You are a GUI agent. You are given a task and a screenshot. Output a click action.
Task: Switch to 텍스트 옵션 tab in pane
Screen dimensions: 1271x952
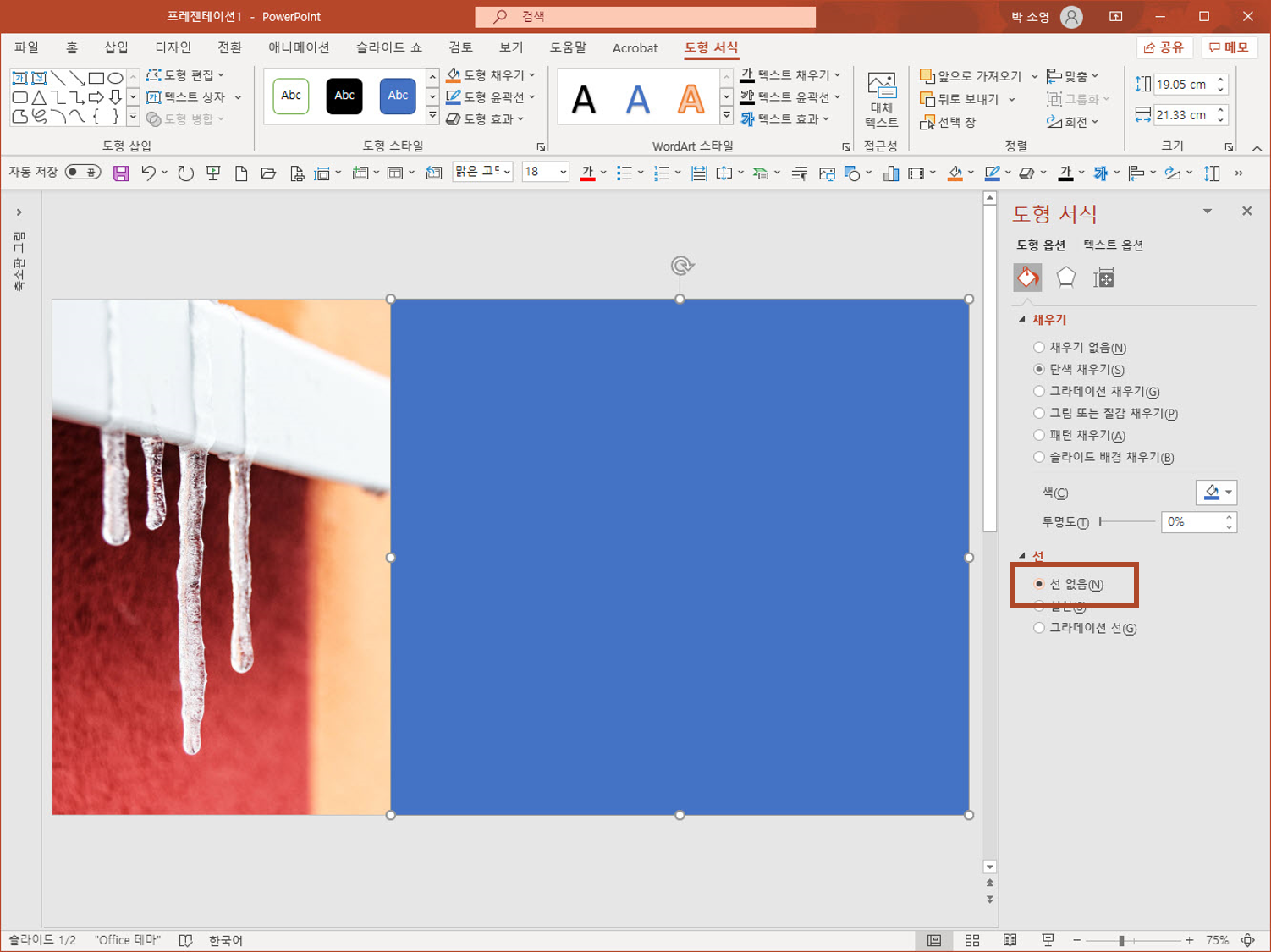pos(1113,245)
